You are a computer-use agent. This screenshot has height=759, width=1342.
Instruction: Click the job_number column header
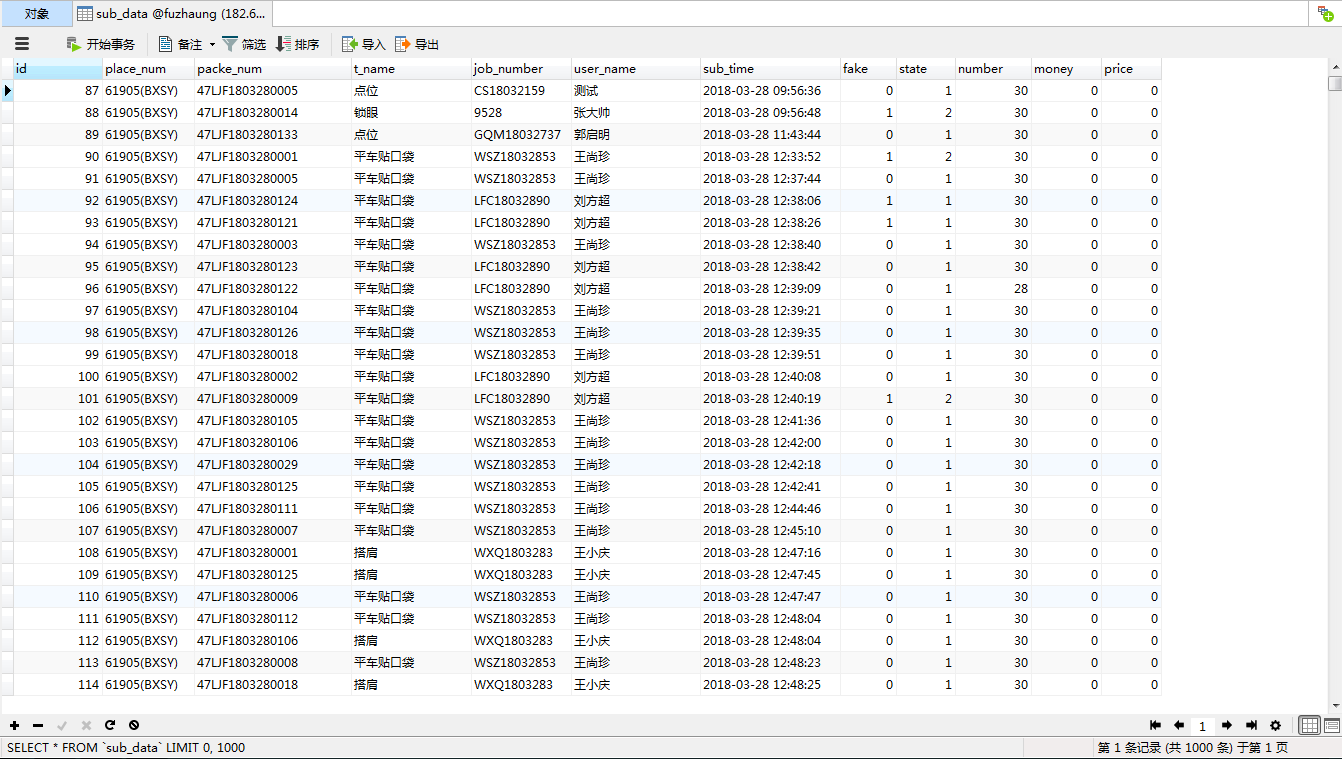tap(521, 69)
